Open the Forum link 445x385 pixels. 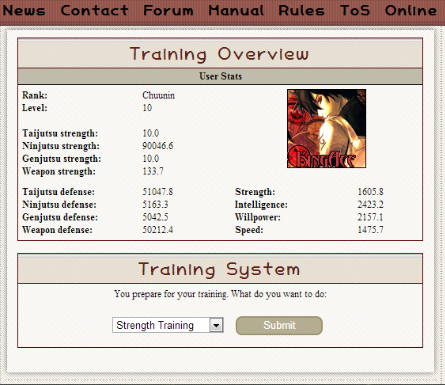(168, 11)
